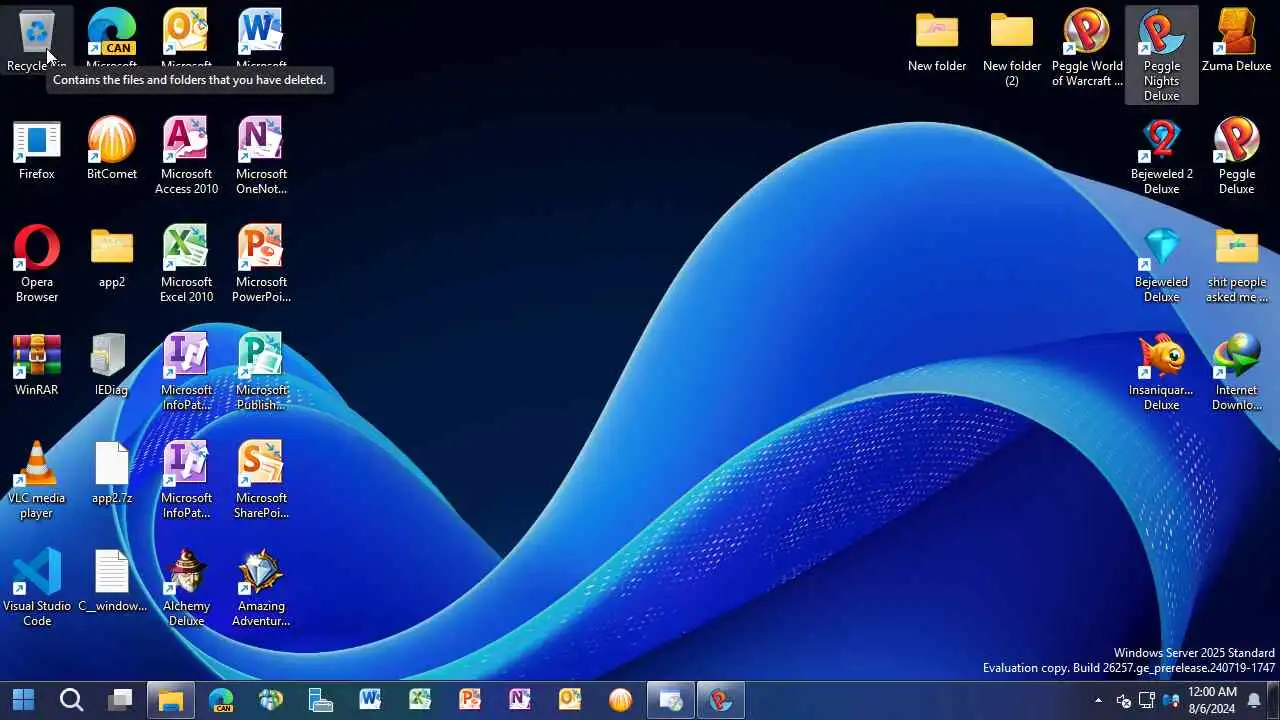Select the Alchemy Deluxe game shortcut
This screenshot has width=1280, height=720.
tap(186, 588)
